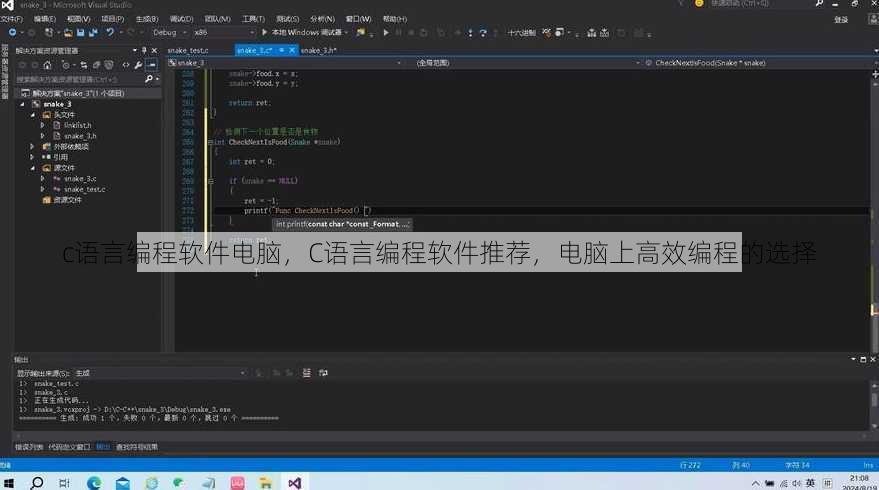Click the taskbar search icon
The image size is (879, 490).
coord(37,483)
